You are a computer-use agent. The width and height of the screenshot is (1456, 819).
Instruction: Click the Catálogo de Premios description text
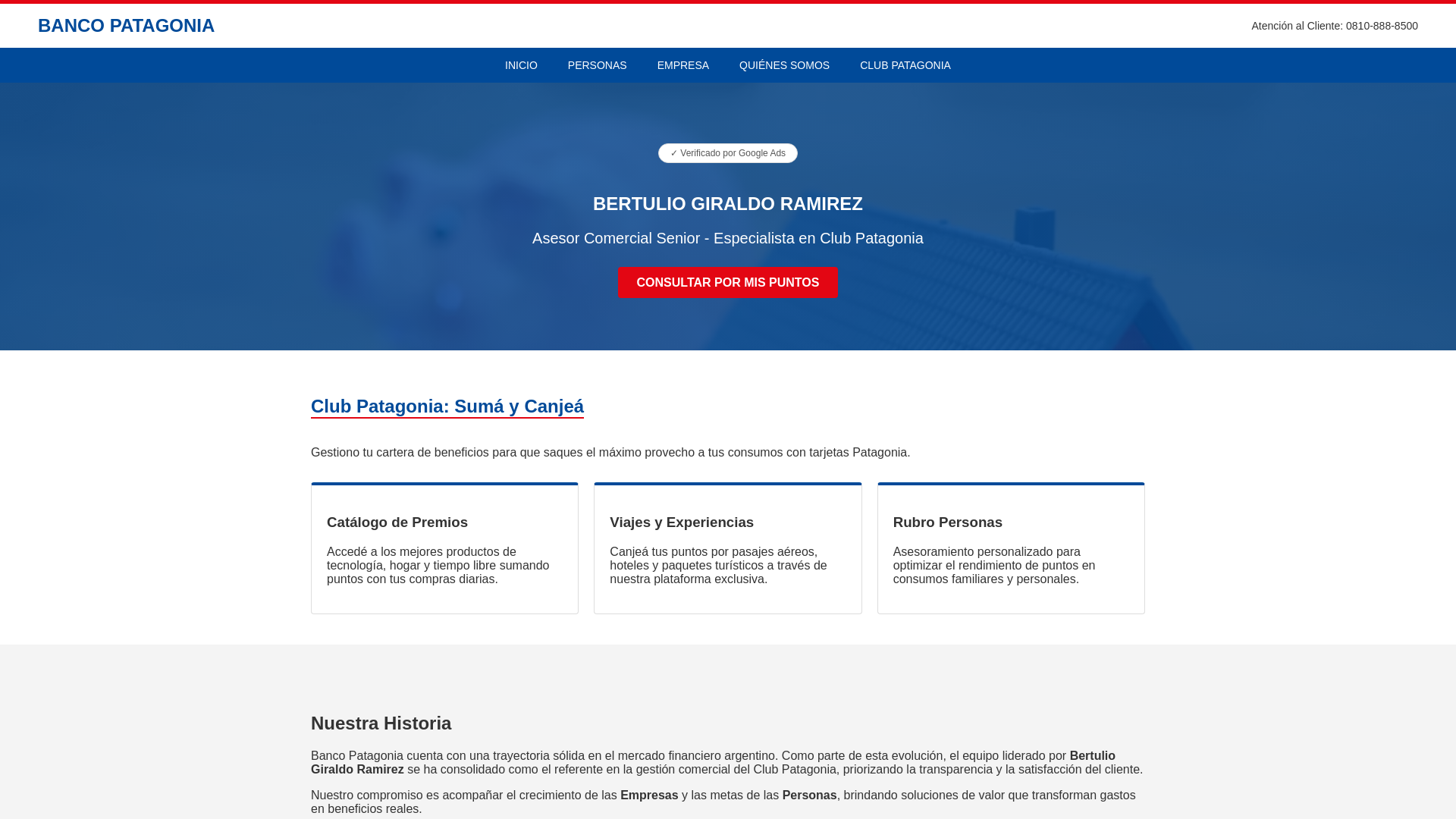(438, 566)
